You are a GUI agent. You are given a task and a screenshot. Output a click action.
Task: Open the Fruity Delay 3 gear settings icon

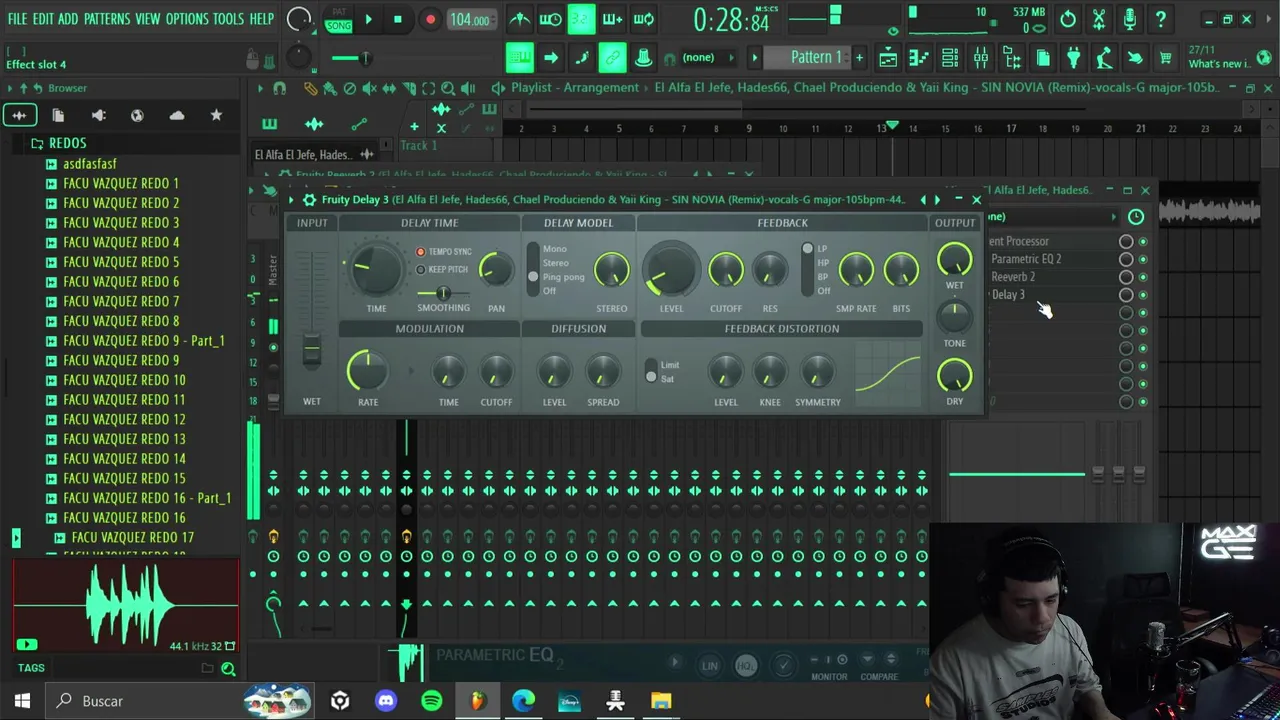point(309,200)
